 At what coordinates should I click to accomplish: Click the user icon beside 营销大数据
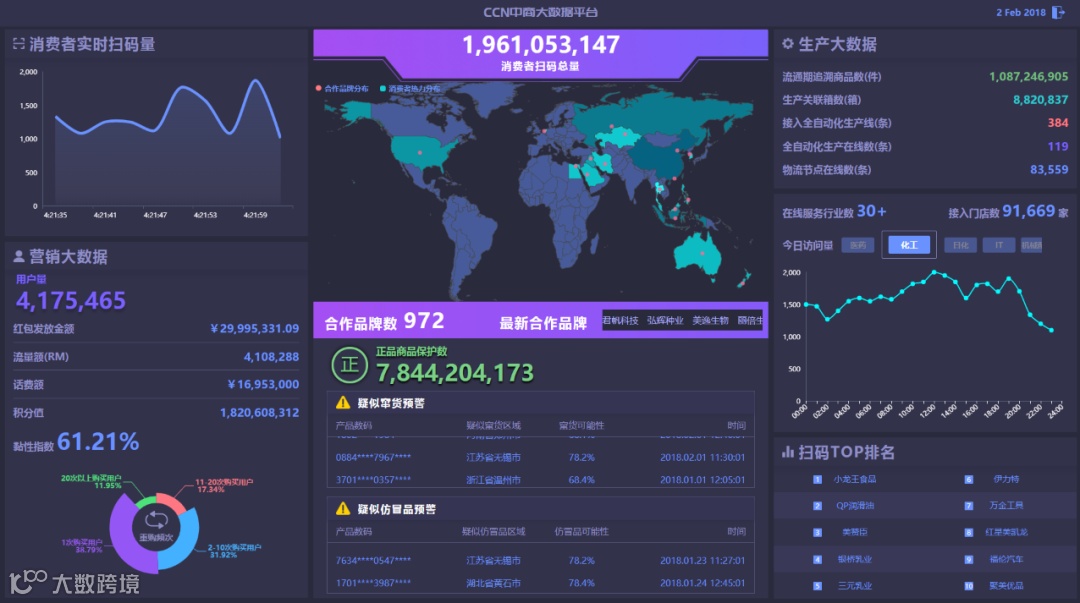(x=19, y=256)
